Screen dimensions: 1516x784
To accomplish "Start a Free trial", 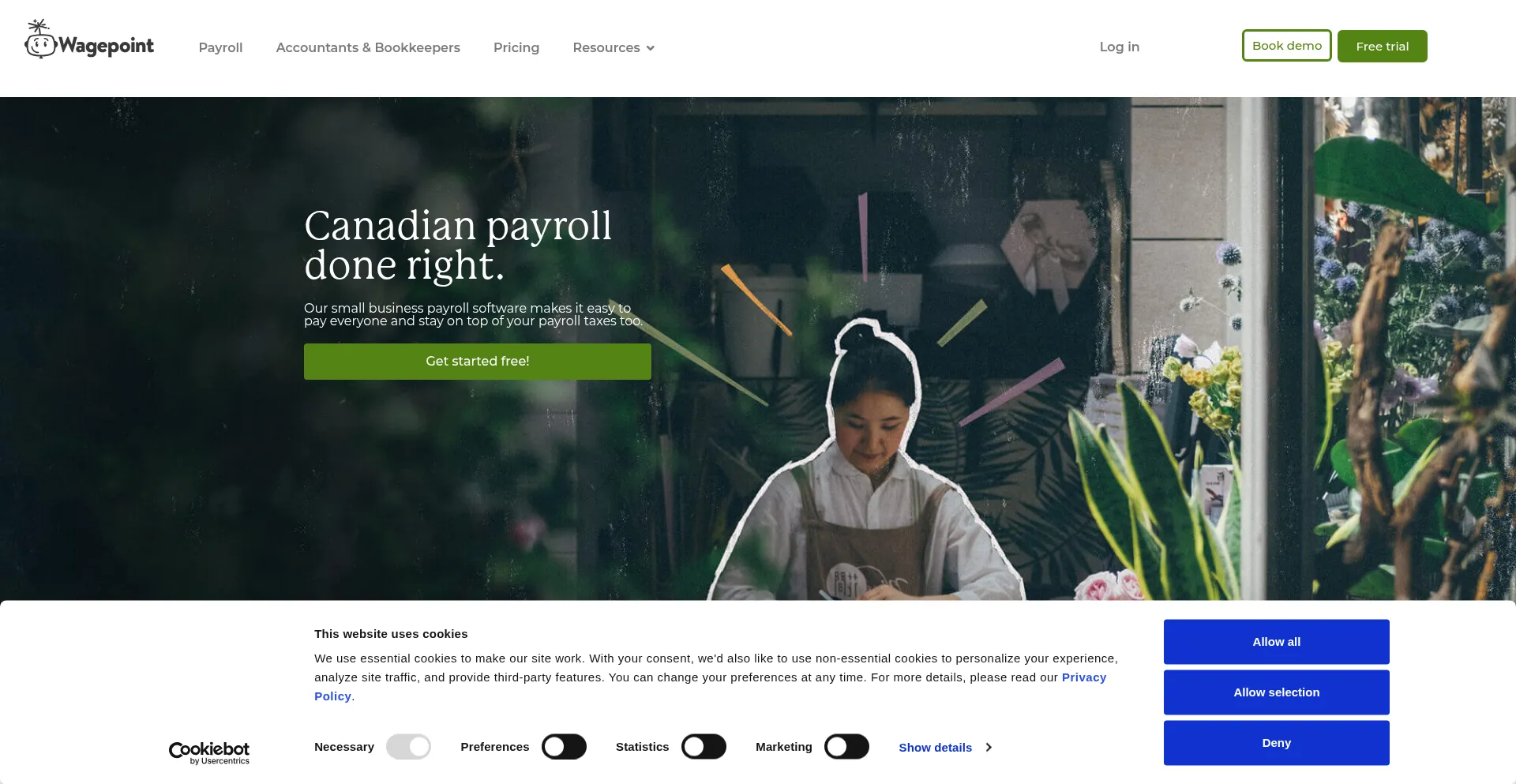I will 1382,46.
